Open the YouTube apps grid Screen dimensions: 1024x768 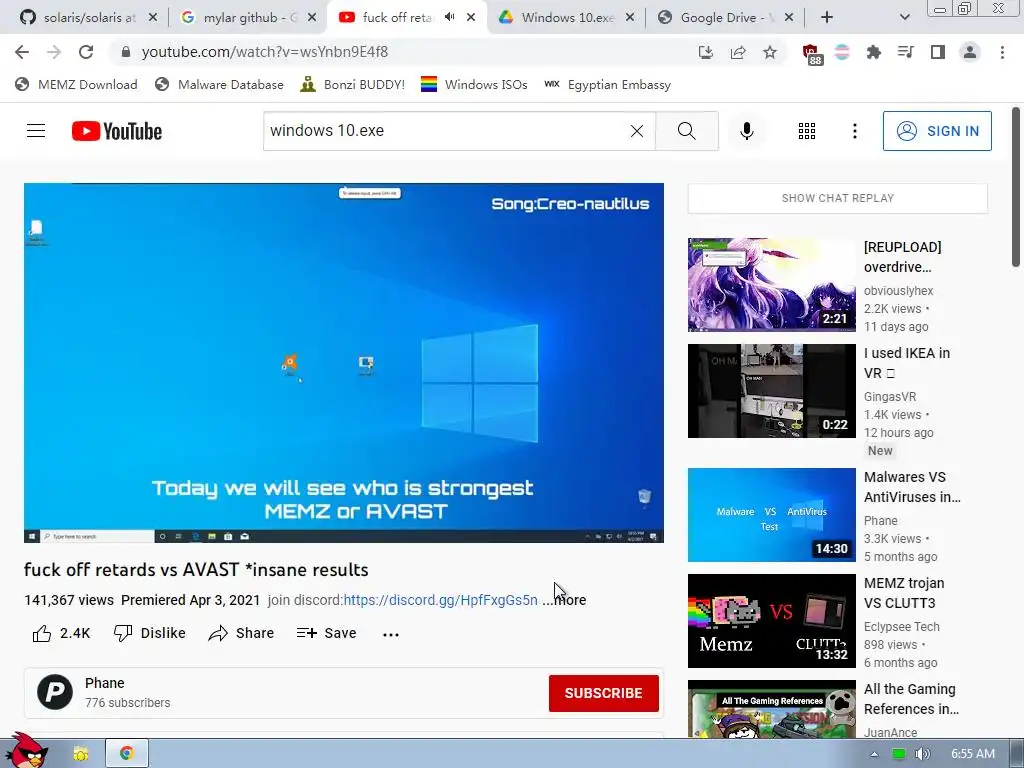coord(807,131)
